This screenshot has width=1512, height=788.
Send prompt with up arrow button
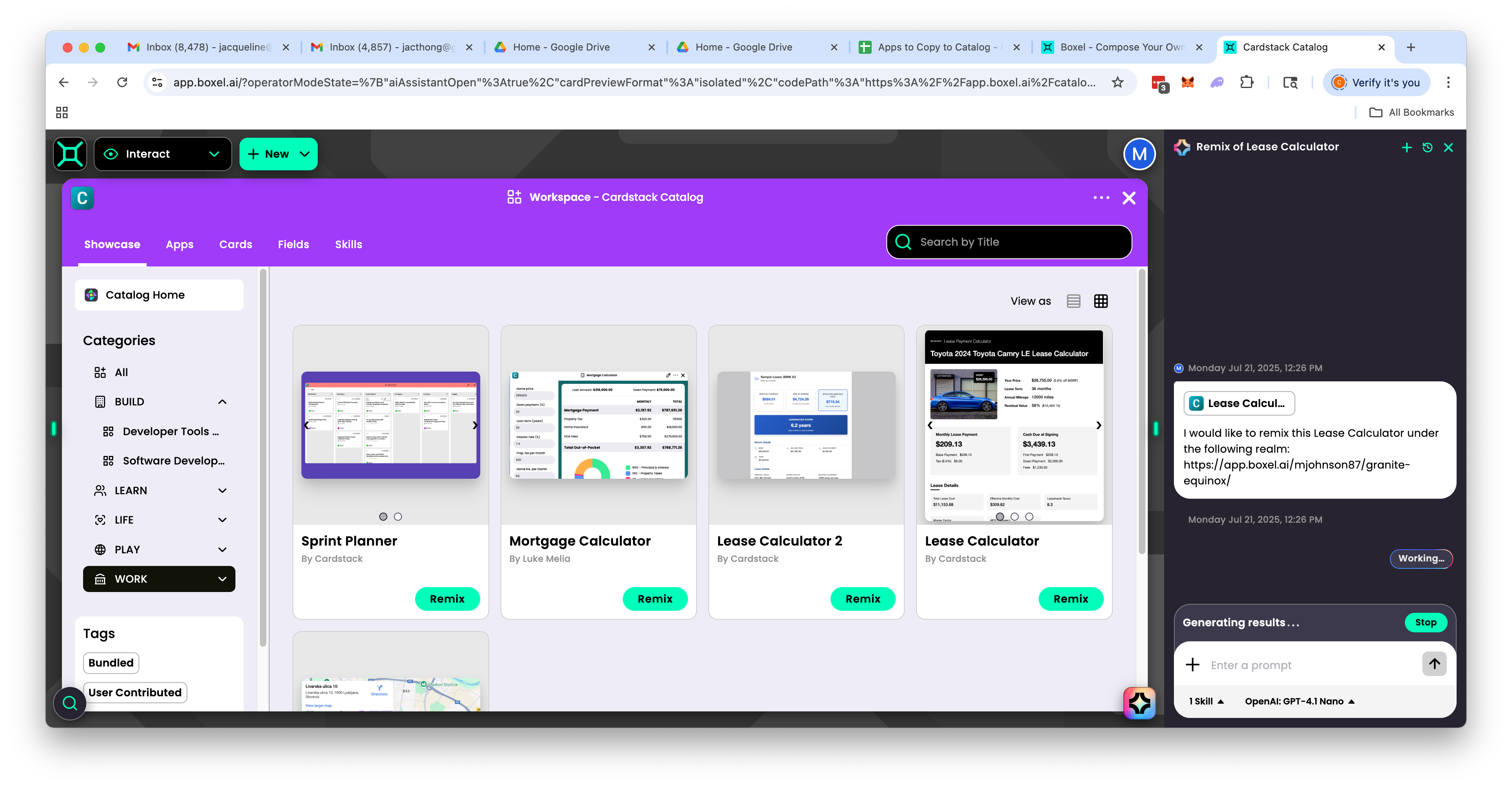[1435, 664]
